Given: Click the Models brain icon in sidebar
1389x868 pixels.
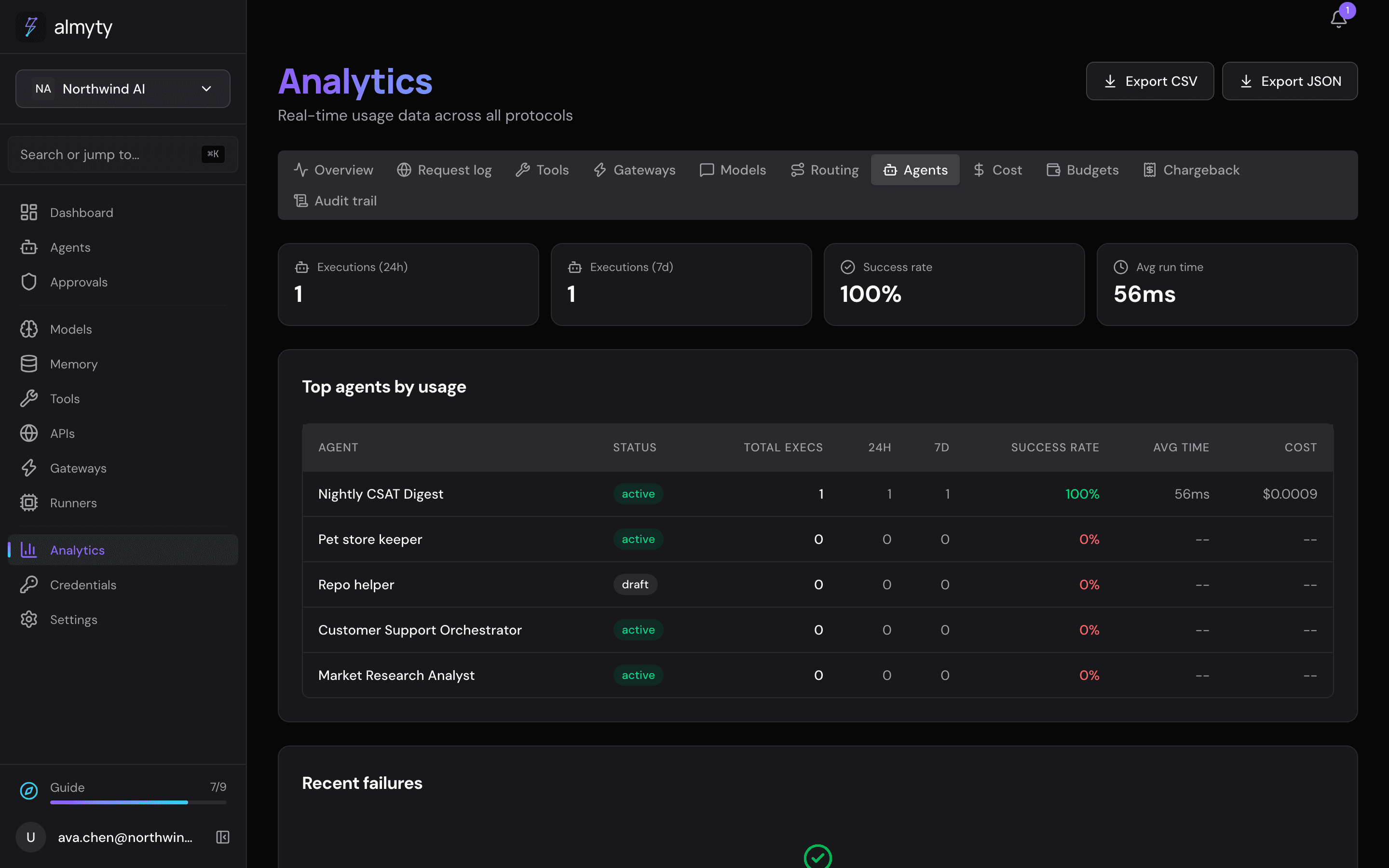Looking at the screenshot, I should [x=29, y=329].
